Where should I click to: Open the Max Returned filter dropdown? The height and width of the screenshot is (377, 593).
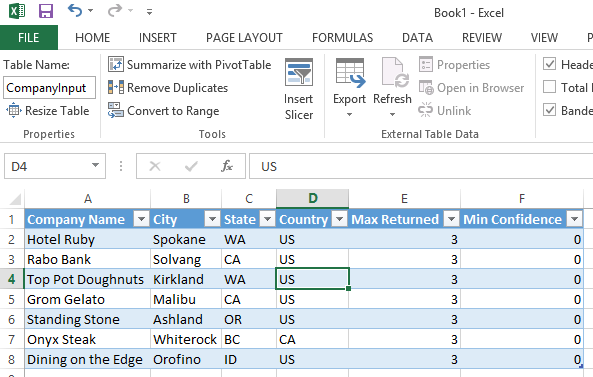click(451, 219)
